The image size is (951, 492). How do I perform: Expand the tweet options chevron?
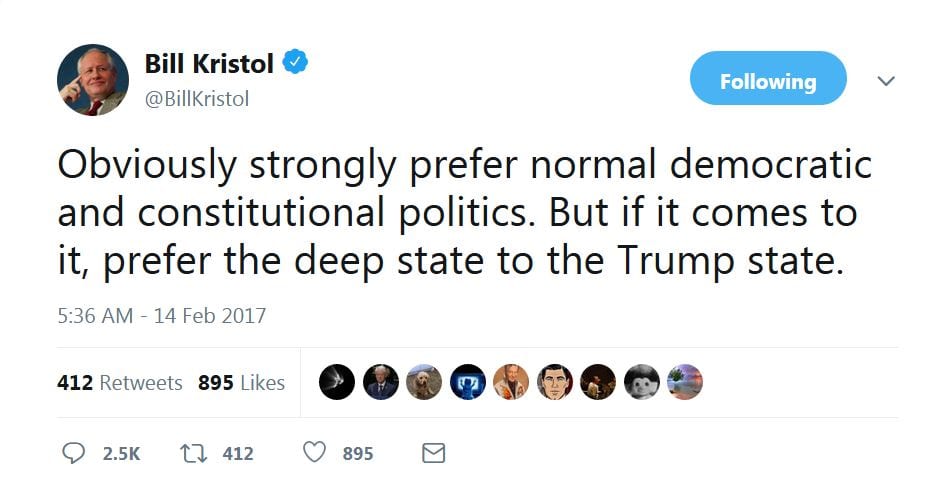click(x=885, y=80)
